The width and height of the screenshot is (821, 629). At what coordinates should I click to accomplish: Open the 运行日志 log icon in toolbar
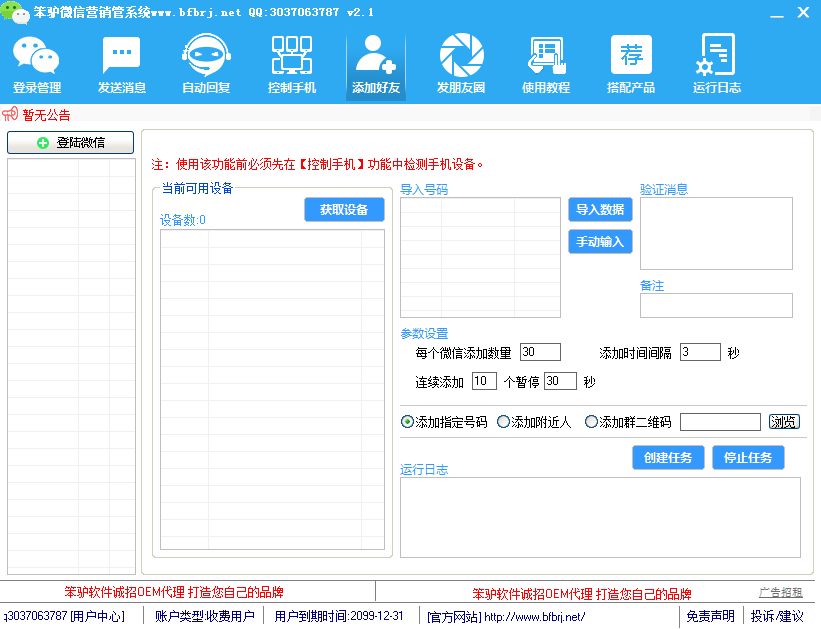tap(717, 65)
